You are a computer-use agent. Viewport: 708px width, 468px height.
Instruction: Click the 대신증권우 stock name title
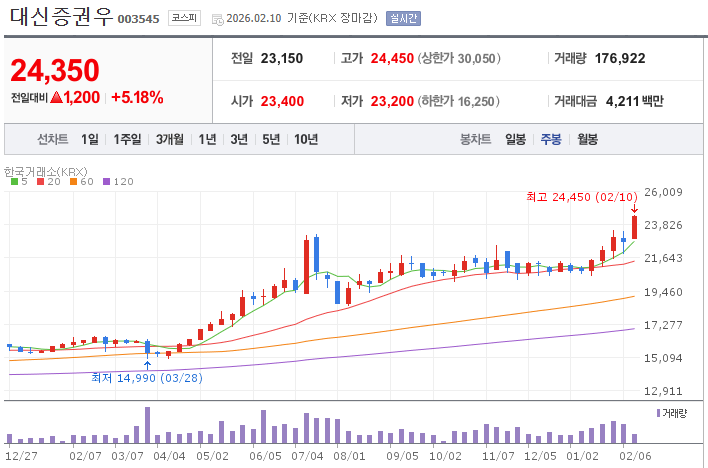tap(60, 18)
